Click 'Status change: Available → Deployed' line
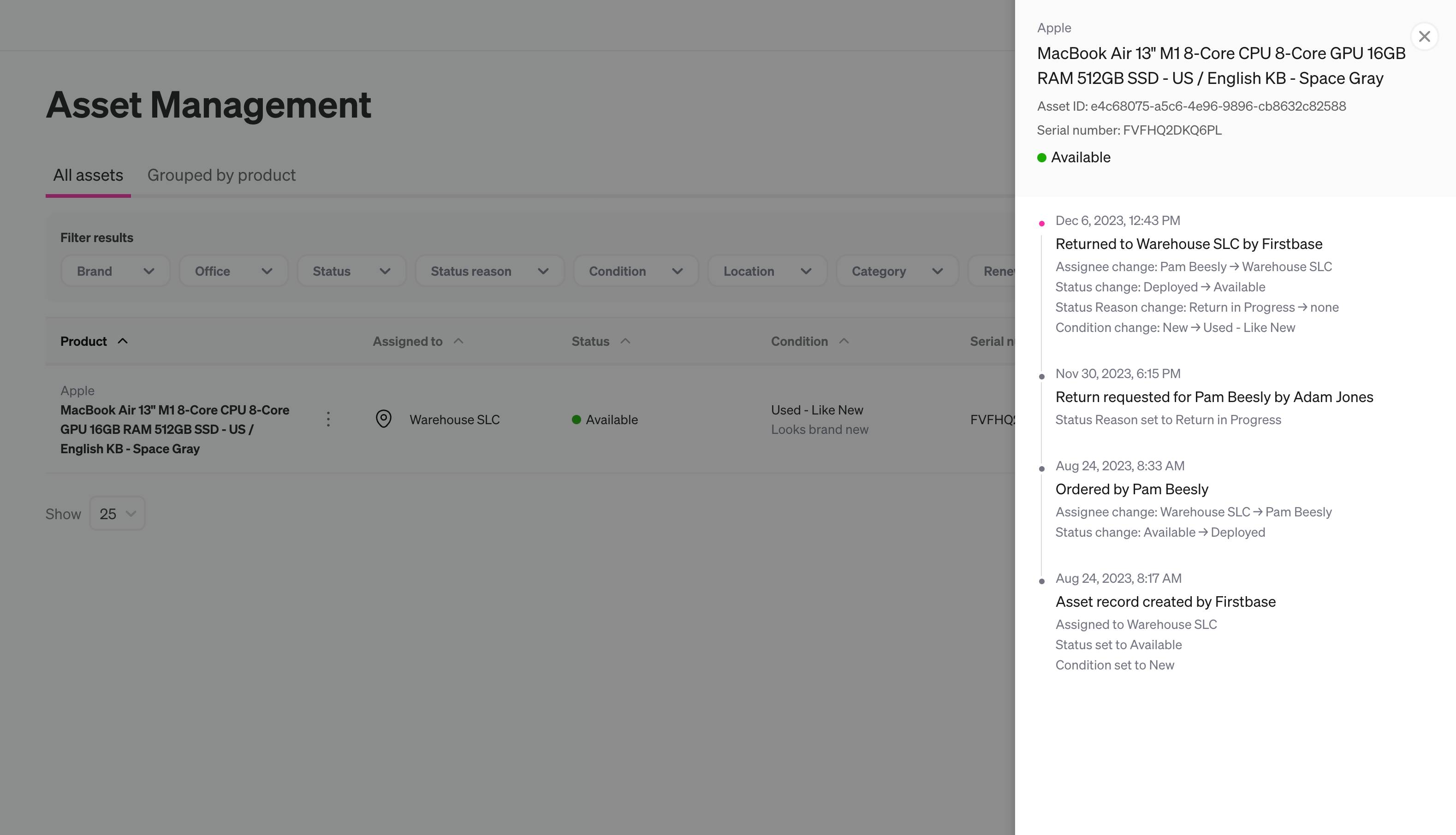The height and width of the screenshot is (835, 1456). tap(1160, 532)
